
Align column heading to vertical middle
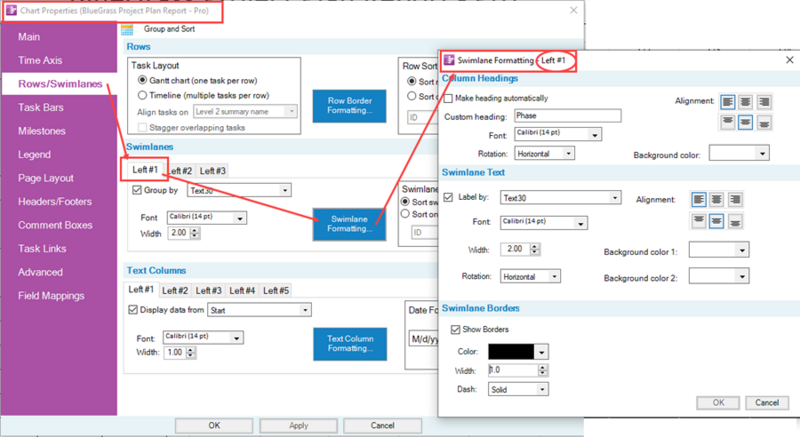(x=745, y=122)
